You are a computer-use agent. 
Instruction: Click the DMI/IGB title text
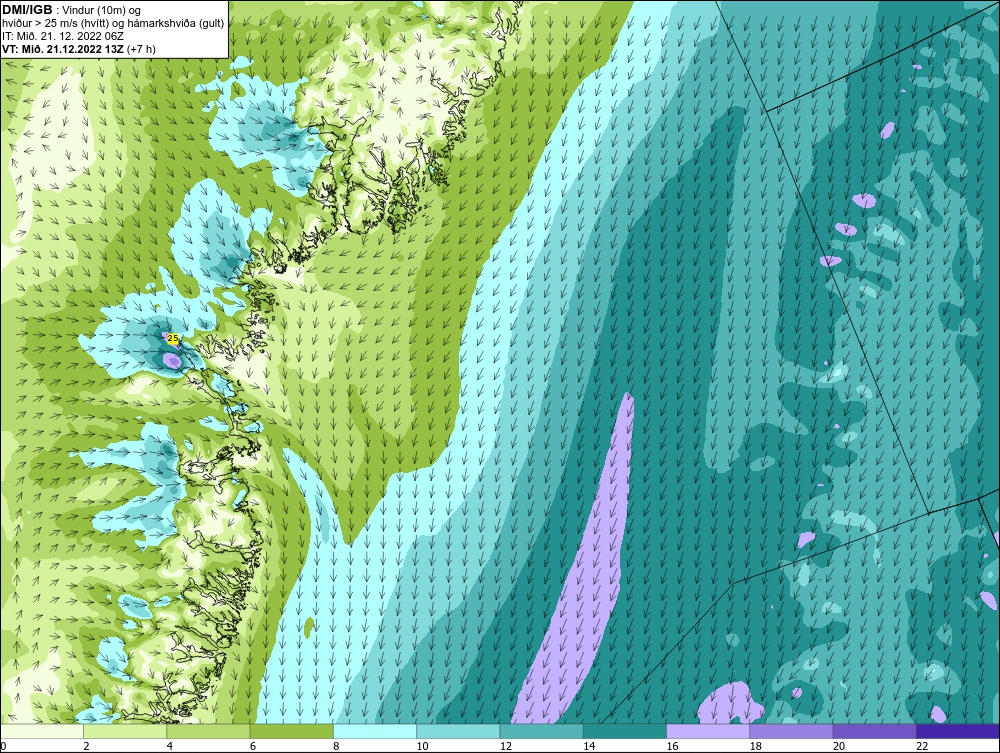(x=29, y=10)
